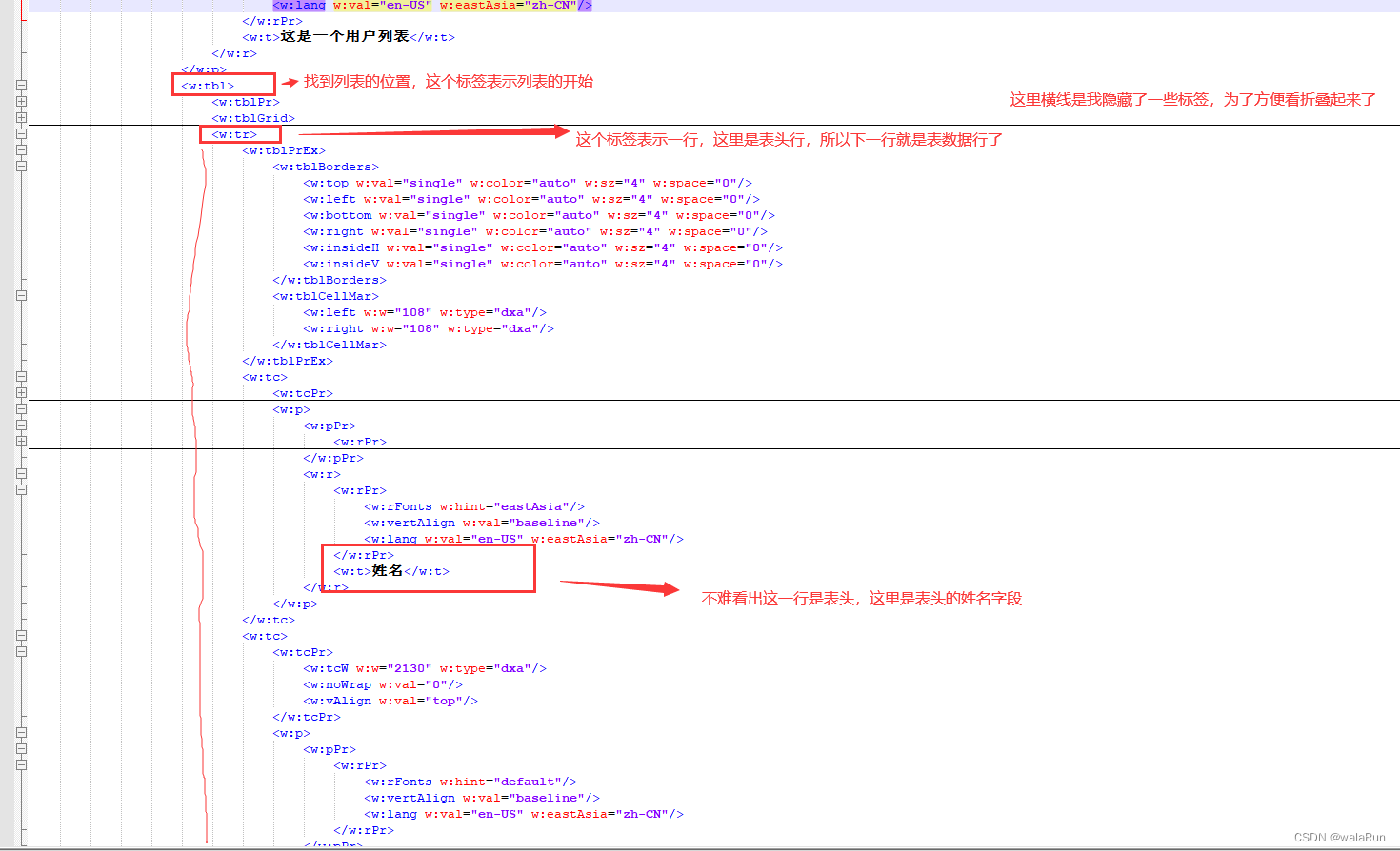Place cursor on the <w:bottom w:val="single"> line
Screen dimensions: 1400x851
click(x=539, y=215)
